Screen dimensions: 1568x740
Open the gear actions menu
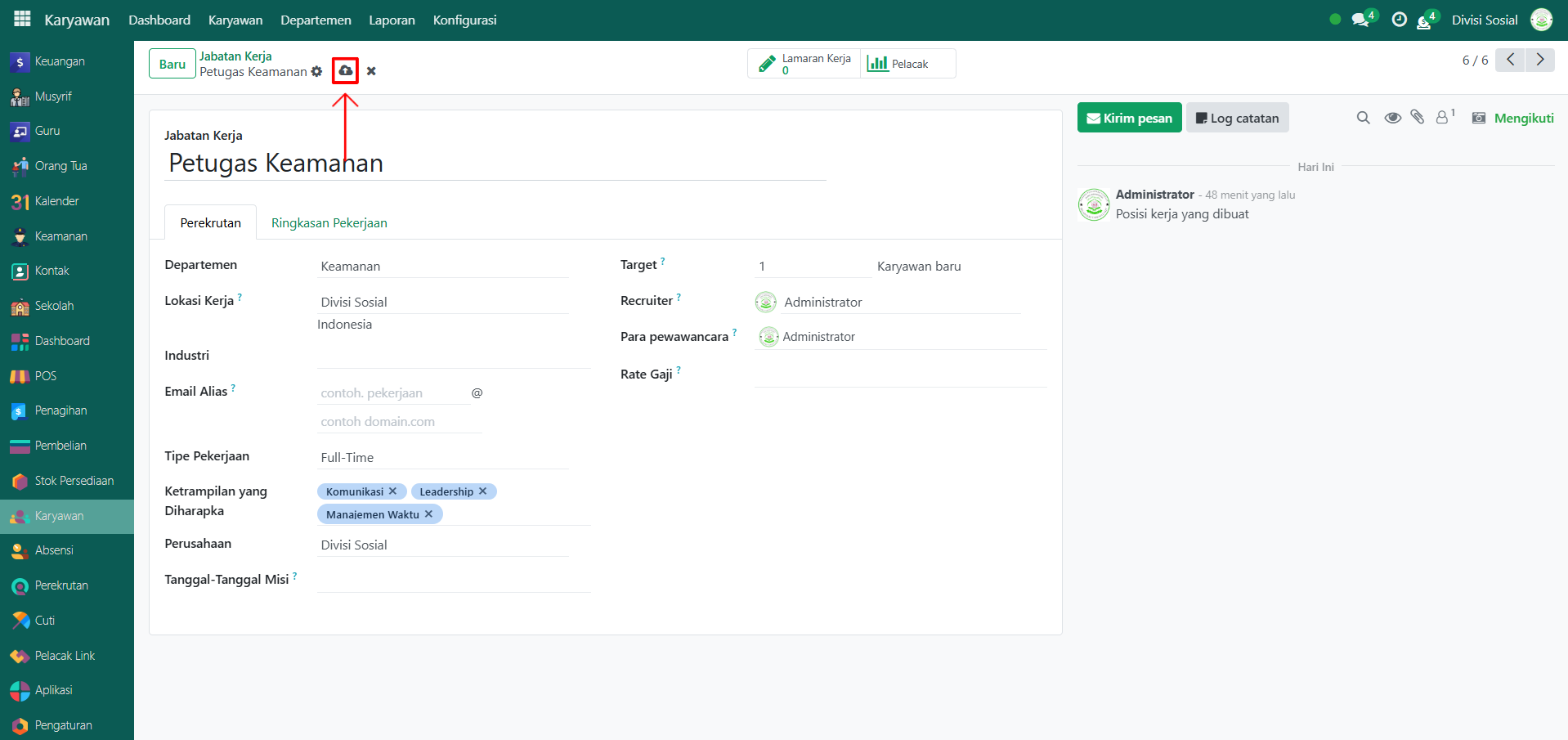[x=317, y=72]
